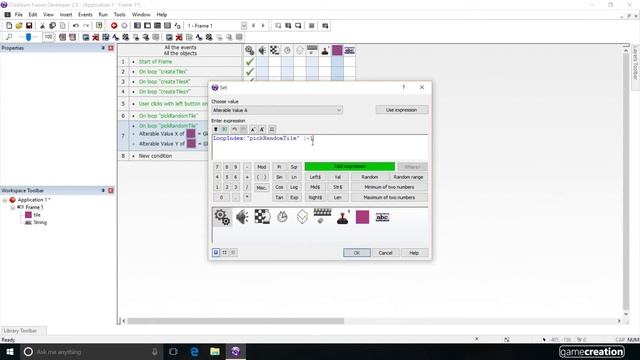The width and height of the screenshot is (640, 360).
Task: Select Mouse and keyboard icon in Set dialog
Action: click(322, 216)
